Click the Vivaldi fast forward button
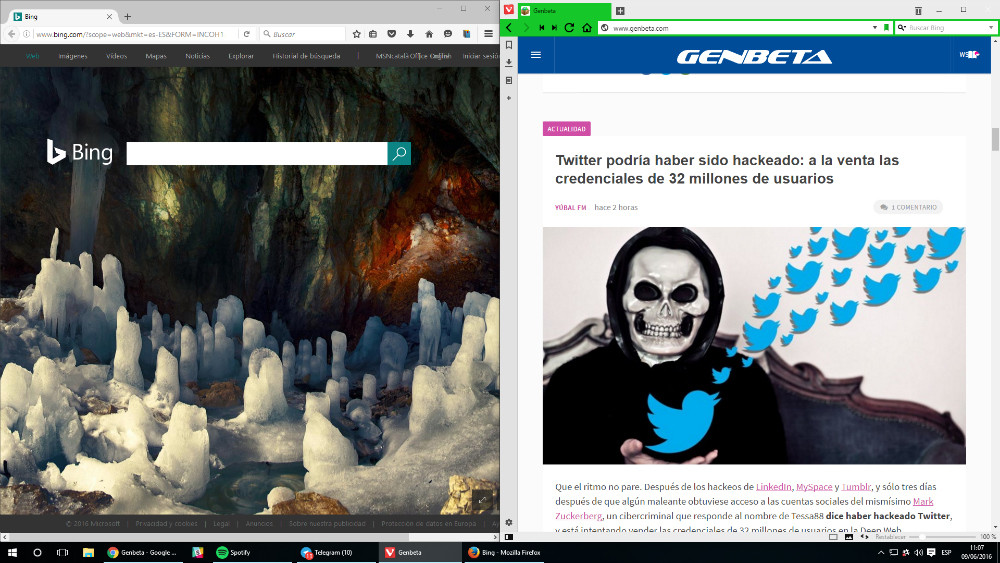The width and height of the screenshot is (1000, 563). pyautogui.click(x=554, y=27)
